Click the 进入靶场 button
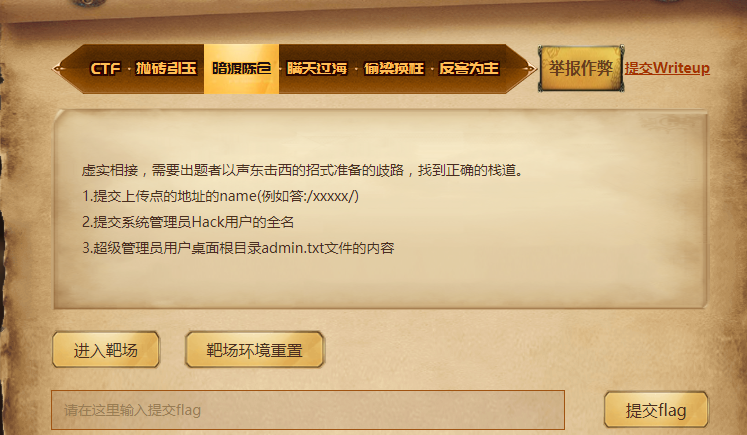Viewport: 747px width, 435px height. 106,350
